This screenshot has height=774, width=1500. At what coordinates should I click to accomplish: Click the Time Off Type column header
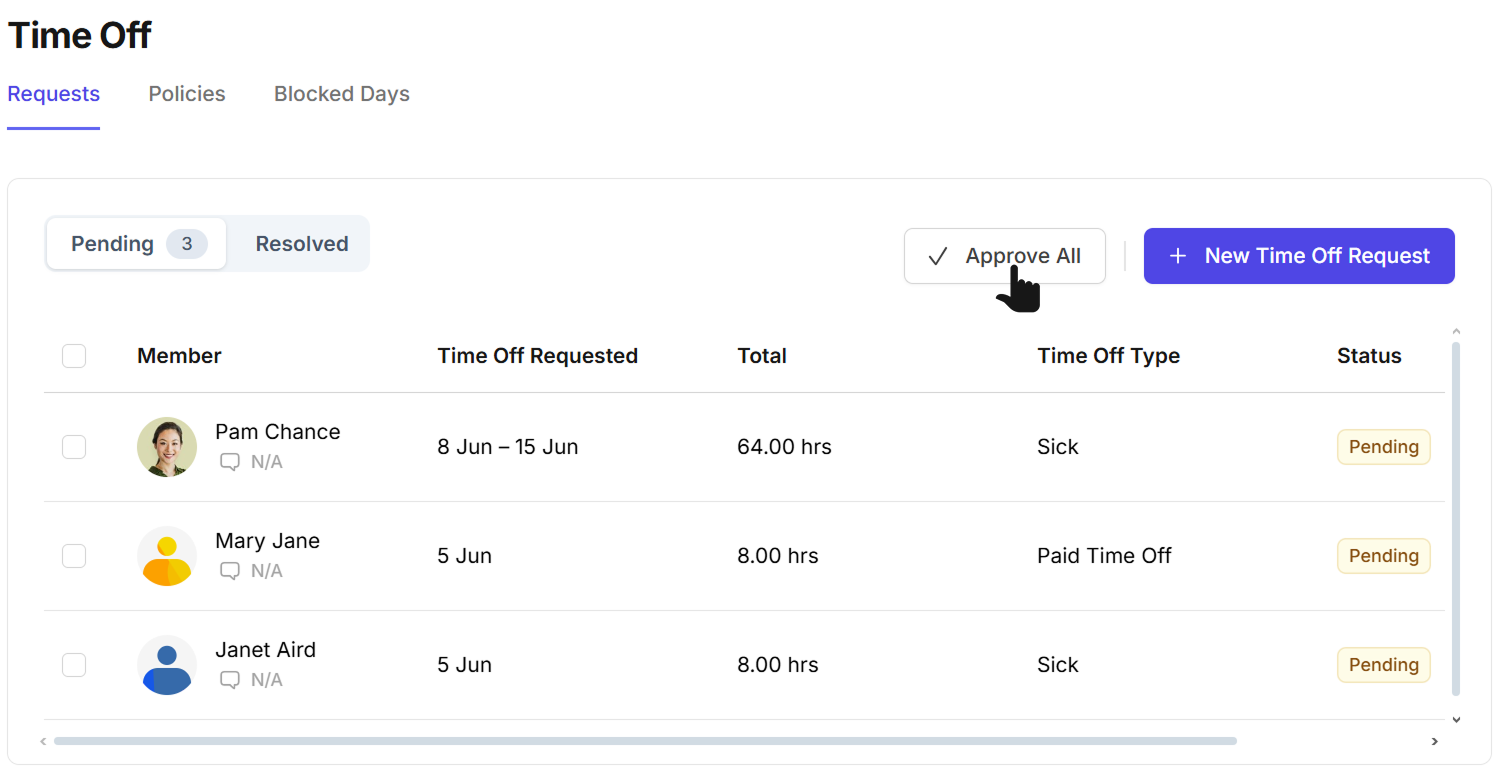coord(1108,356)
